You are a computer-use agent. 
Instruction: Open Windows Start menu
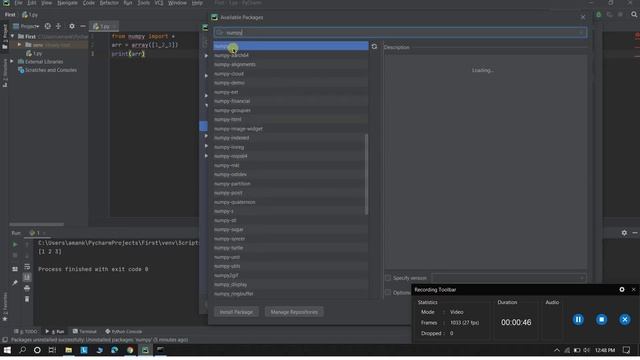pyautogui.click(x=7, y=350)
